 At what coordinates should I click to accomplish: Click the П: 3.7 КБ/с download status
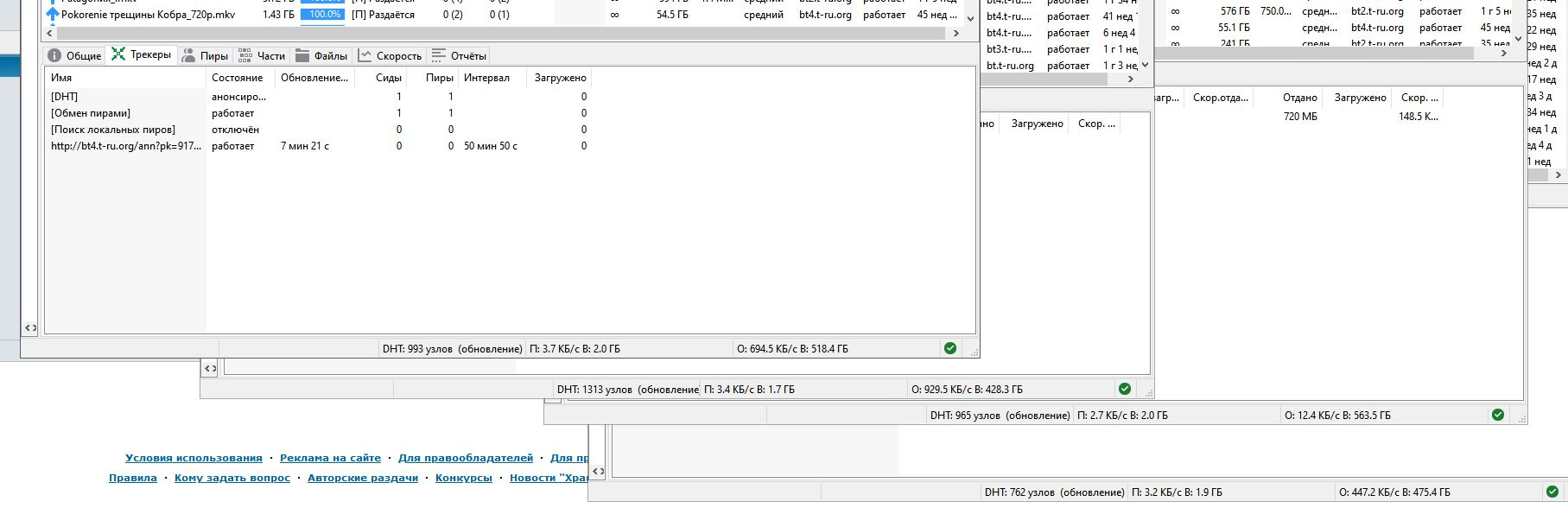575,349
